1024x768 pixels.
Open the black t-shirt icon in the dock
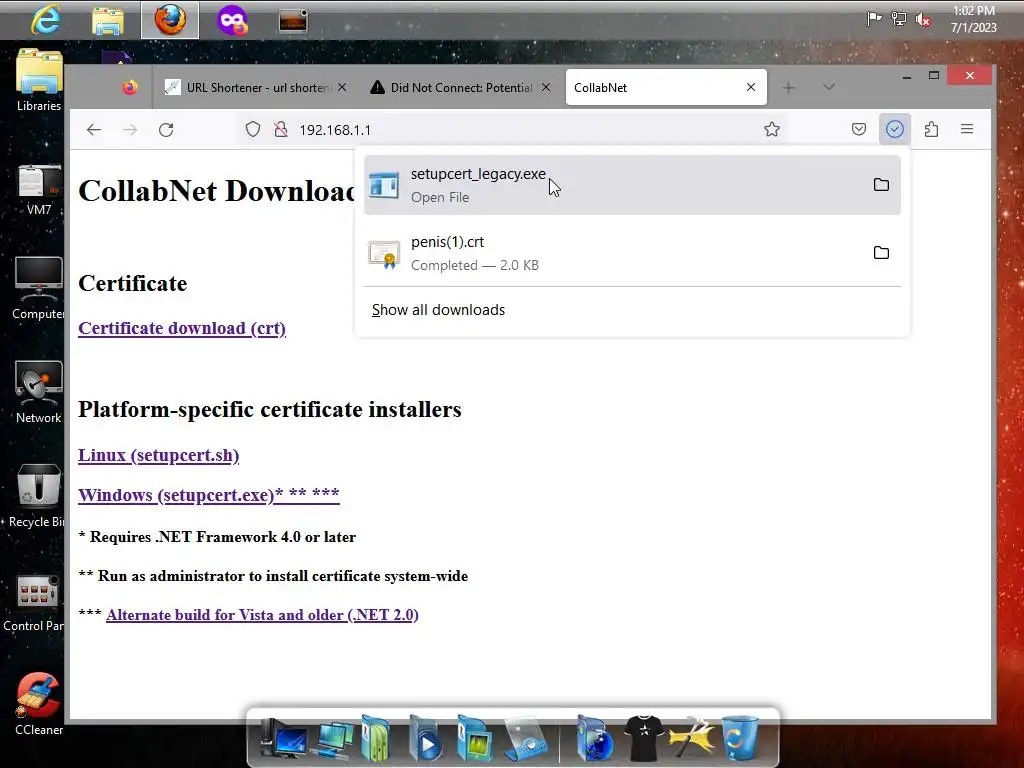[x=644, y=738]
